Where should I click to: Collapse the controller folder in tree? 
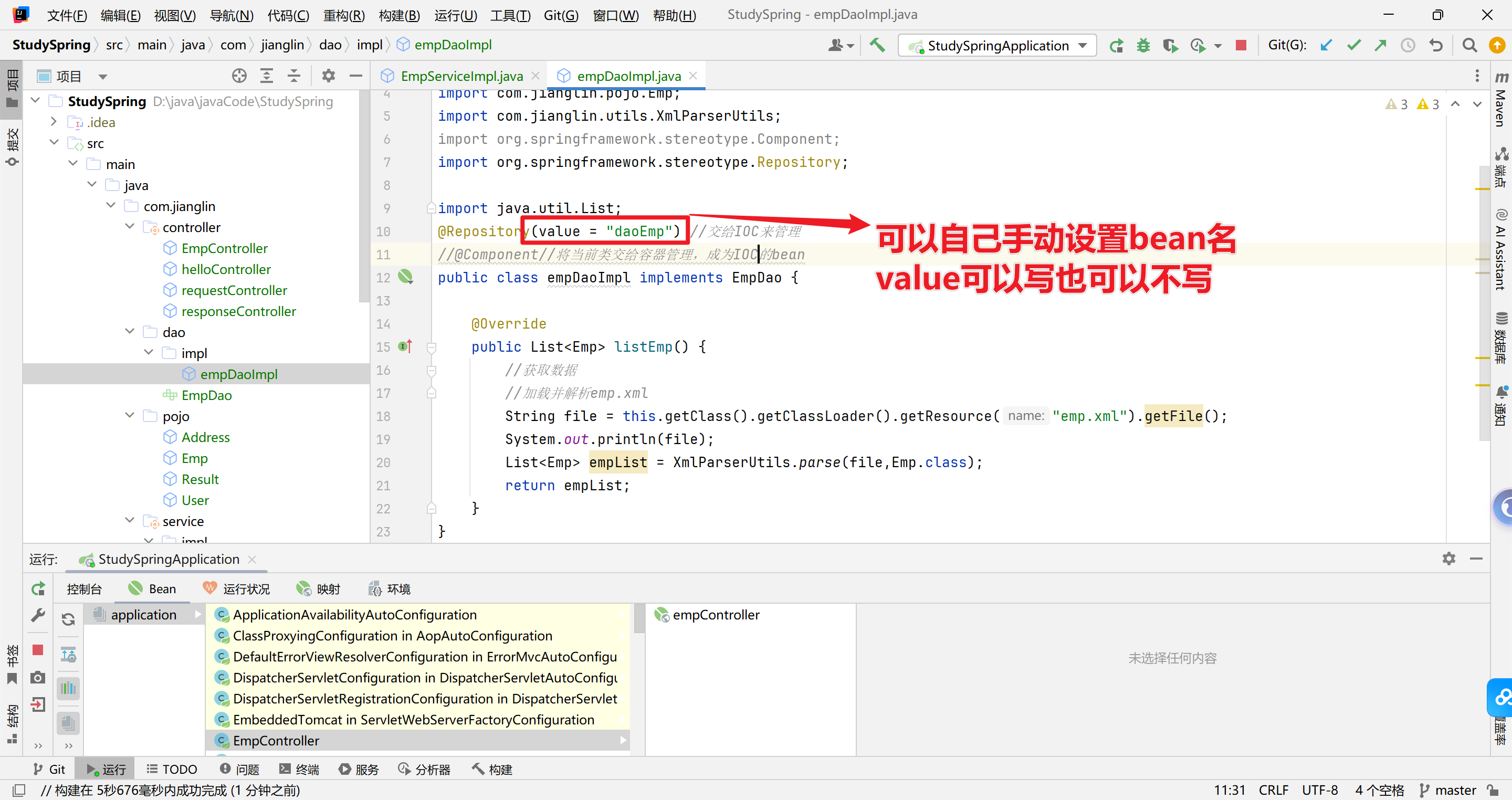[130, 227]
